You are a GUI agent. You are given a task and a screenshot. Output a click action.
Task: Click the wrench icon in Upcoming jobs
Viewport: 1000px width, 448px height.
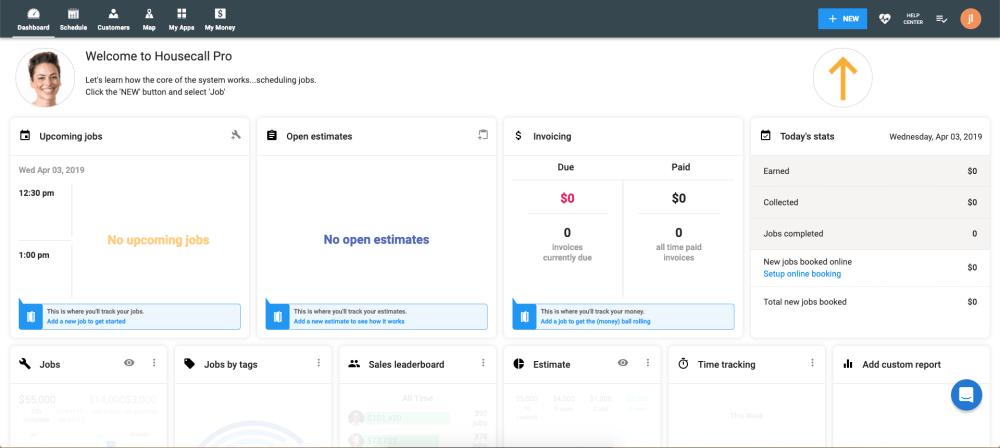coord(236,135)
